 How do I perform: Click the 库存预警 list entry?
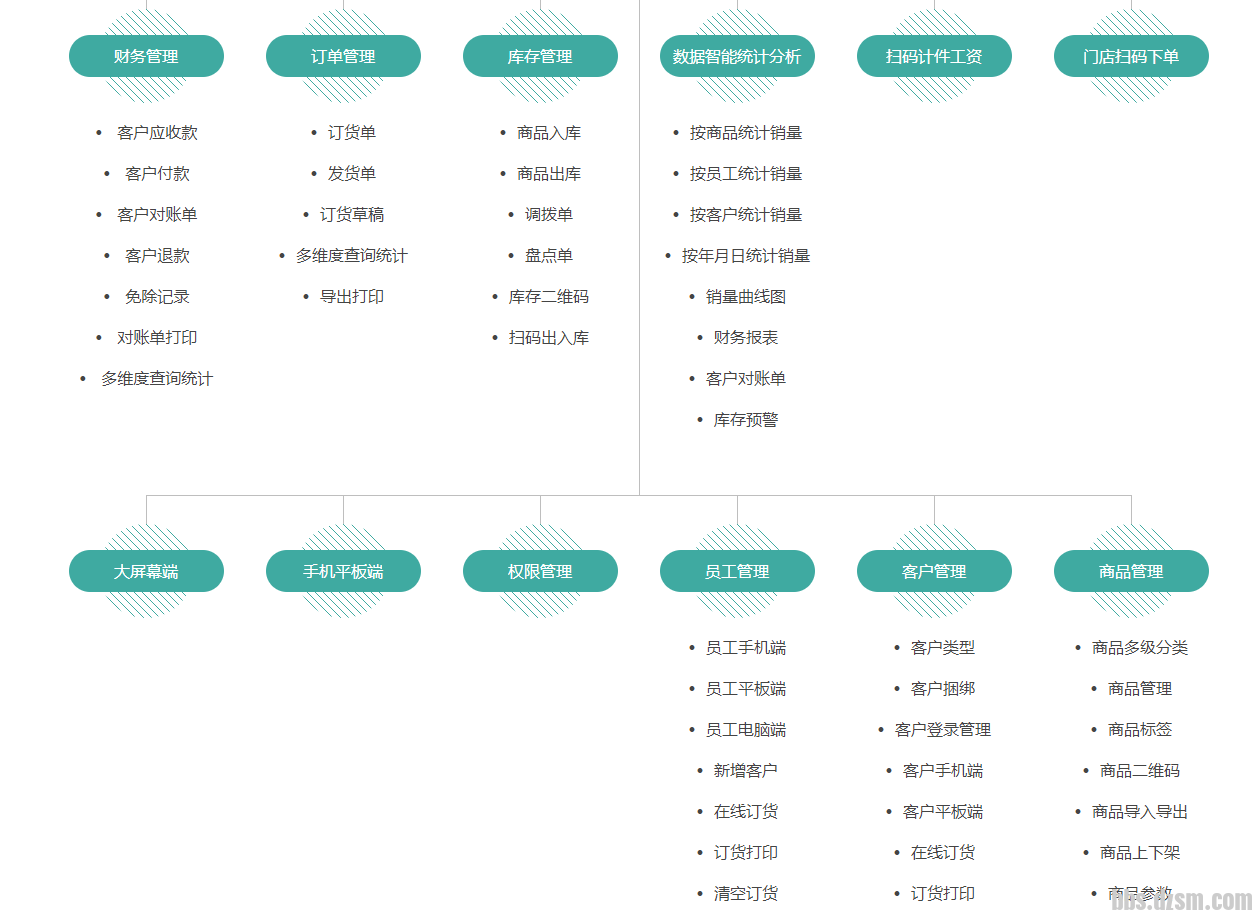[x=745, y=420]
